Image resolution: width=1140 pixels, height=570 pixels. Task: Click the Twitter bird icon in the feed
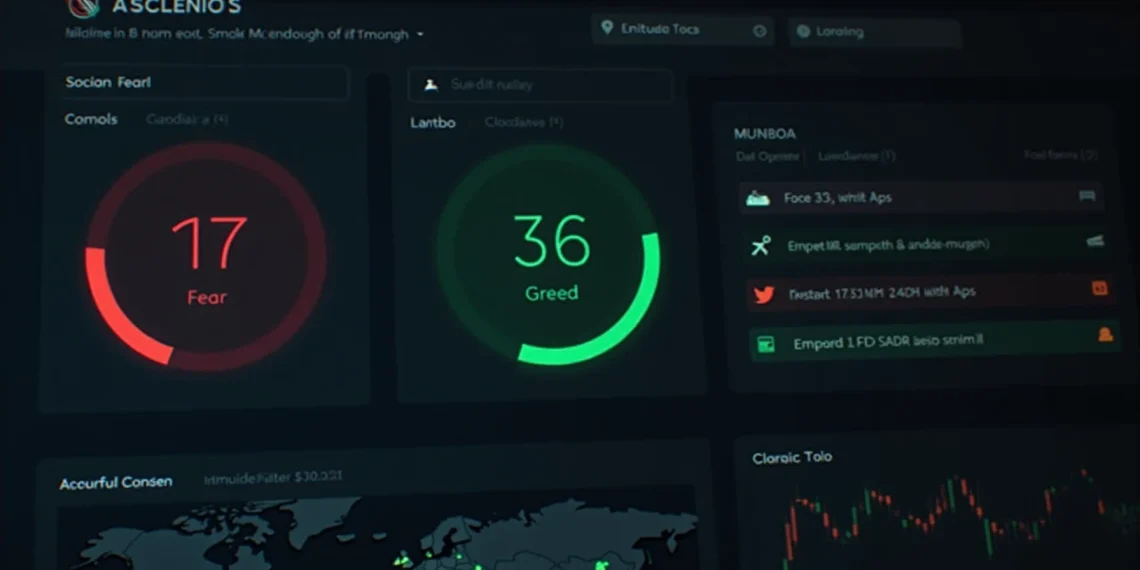click(x=763, y=294)
